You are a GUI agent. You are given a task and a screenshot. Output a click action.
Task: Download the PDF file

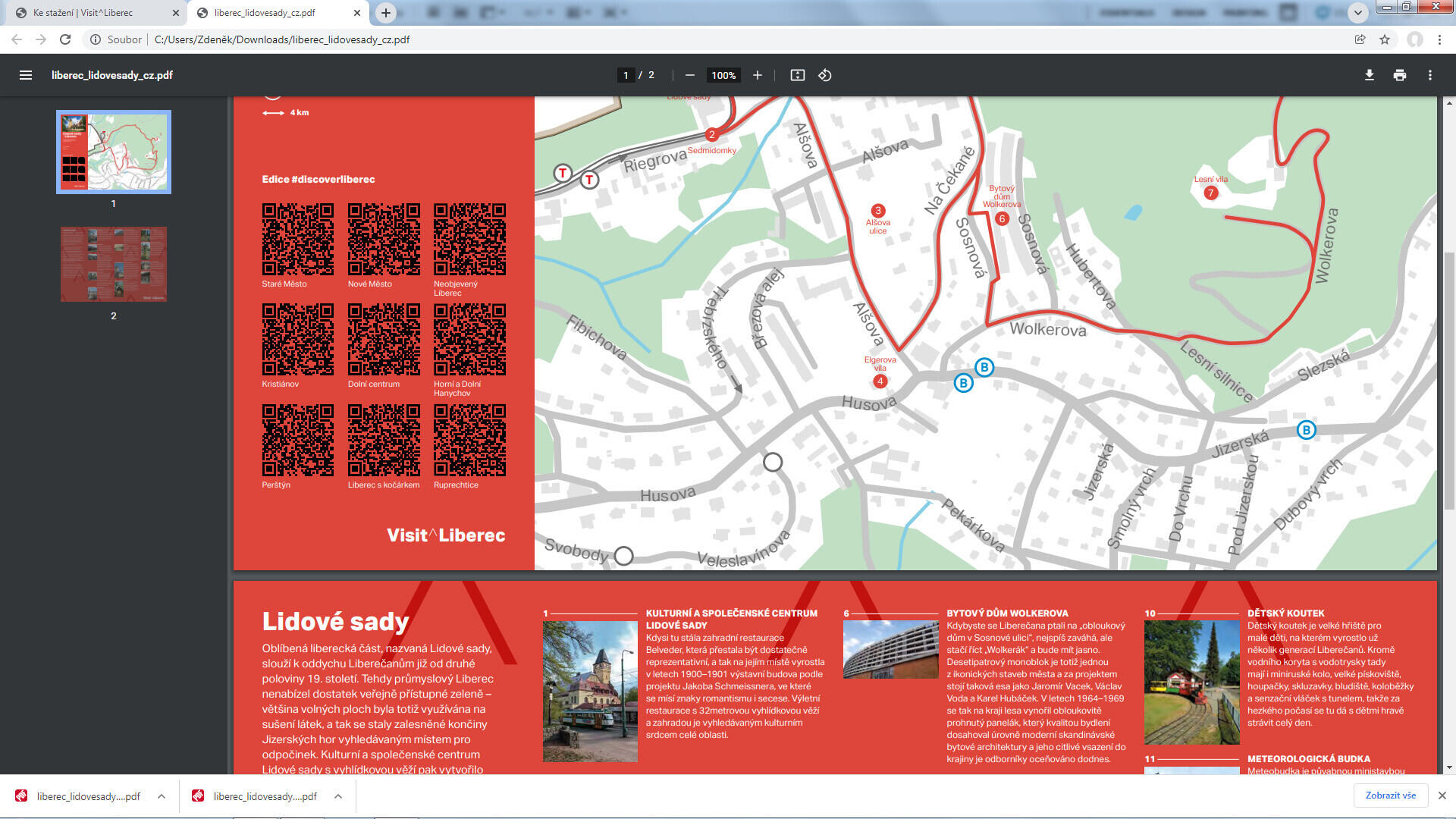[x=1370, y=75]
